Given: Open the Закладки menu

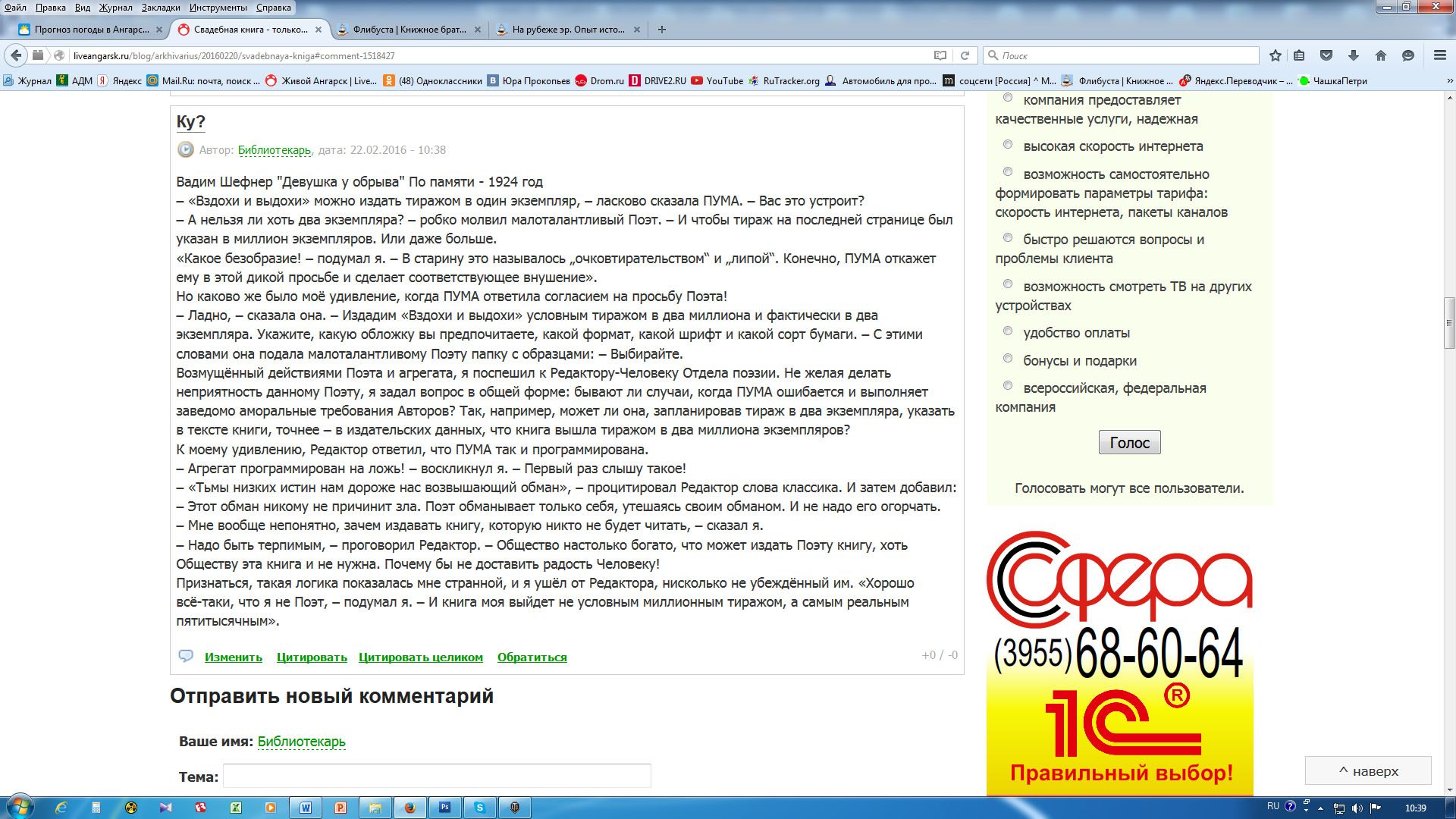Looking at the screenshot, I should [161, 8].
